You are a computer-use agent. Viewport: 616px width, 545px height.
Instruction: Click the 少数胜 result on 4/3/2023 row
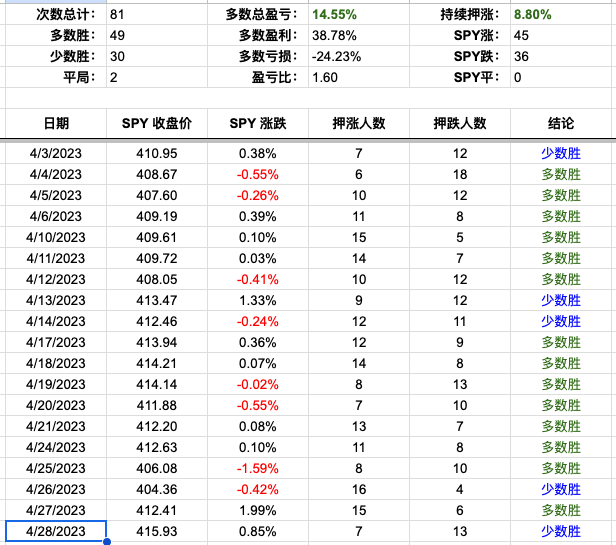tap(561, 153)
